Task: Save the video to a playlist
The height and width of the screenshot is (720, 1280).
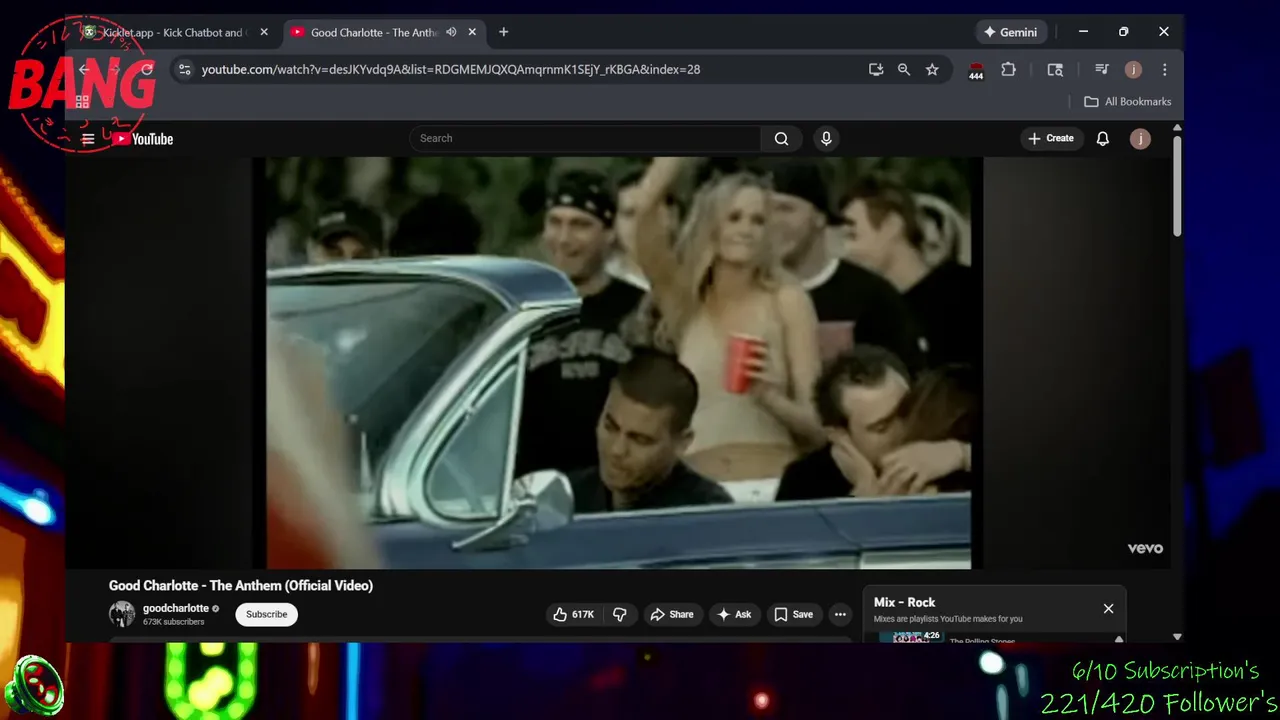Action: tap(793, 614)
